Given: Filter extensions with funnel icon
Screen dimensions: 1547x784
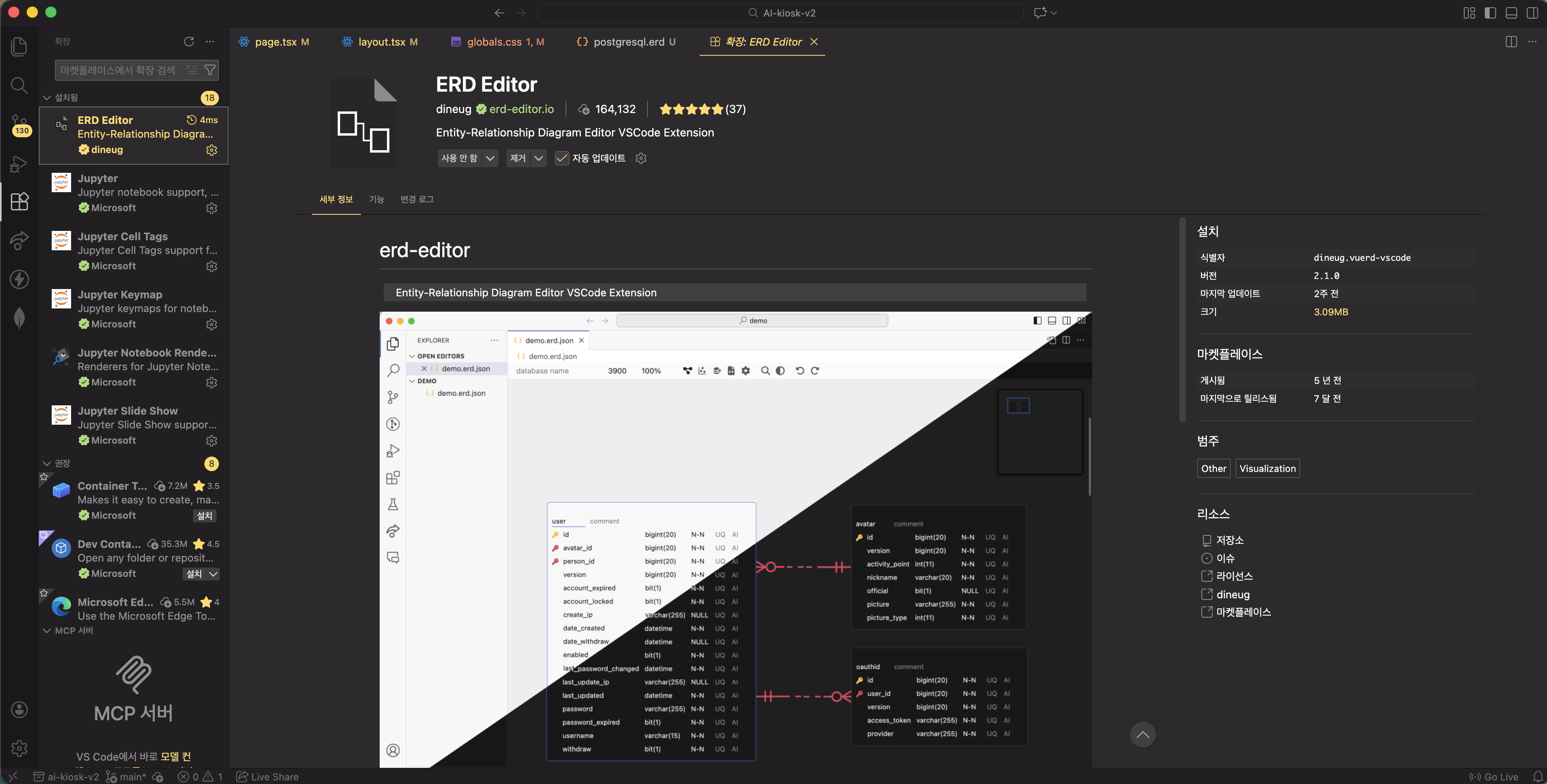Looking at the screenshot, I should [210, 69].
